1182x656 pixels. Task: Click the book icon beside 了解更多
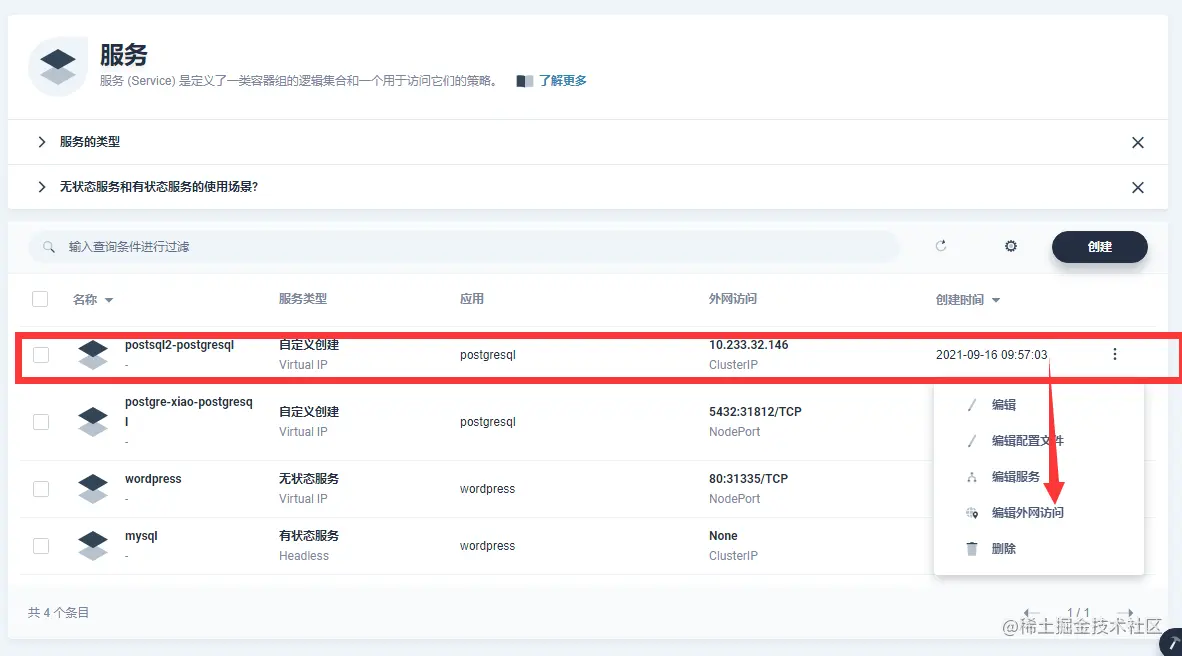pyautogui.click(x=525, y=81)
